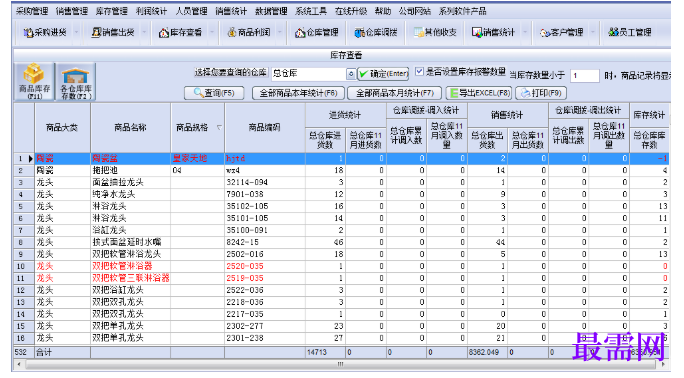Screen dimensions: 684x378
Task: Open the 仓库管理 toolbar button
Action: coord(317,32)
